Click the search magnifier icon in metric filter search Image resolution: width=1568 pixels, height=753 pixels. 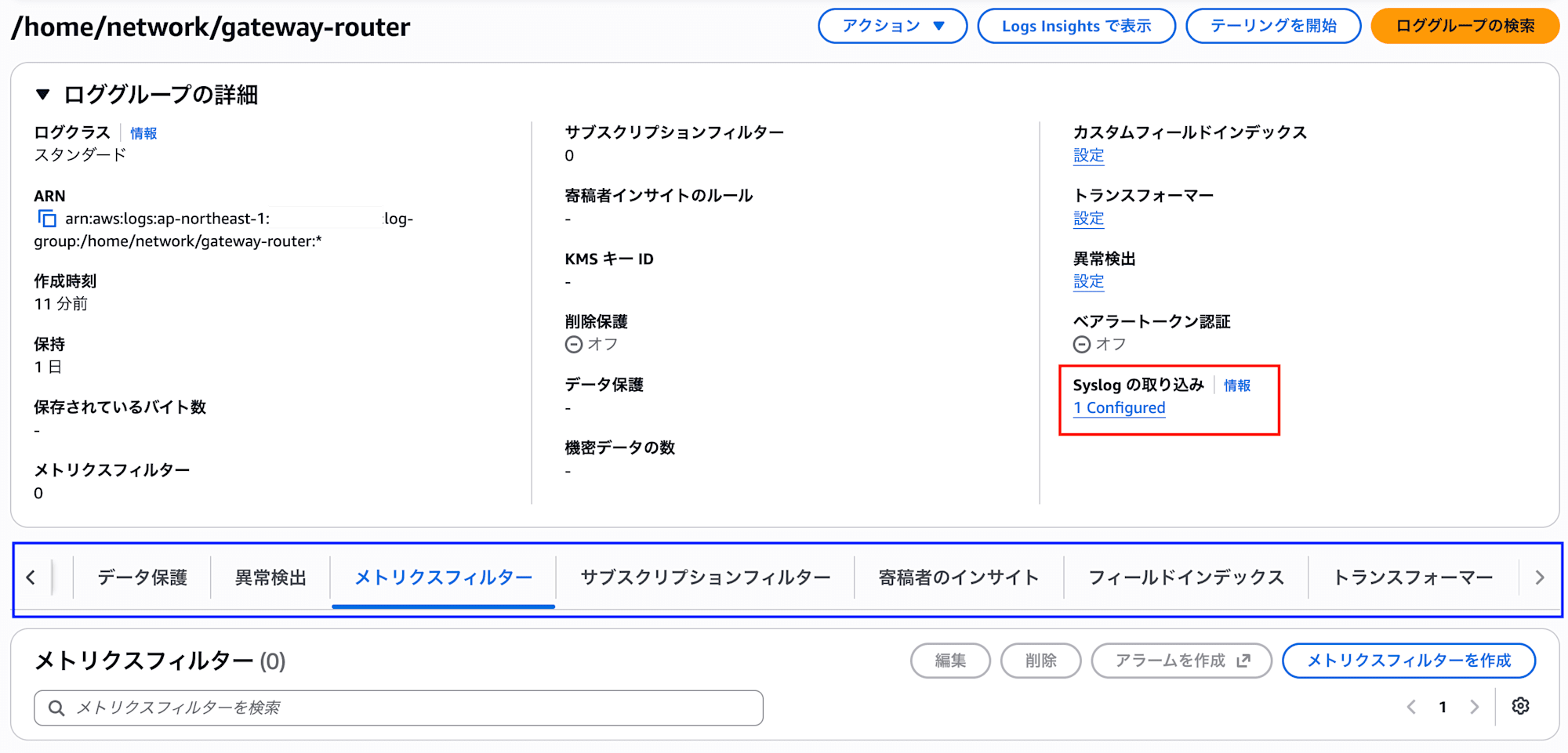click(56, 708)
